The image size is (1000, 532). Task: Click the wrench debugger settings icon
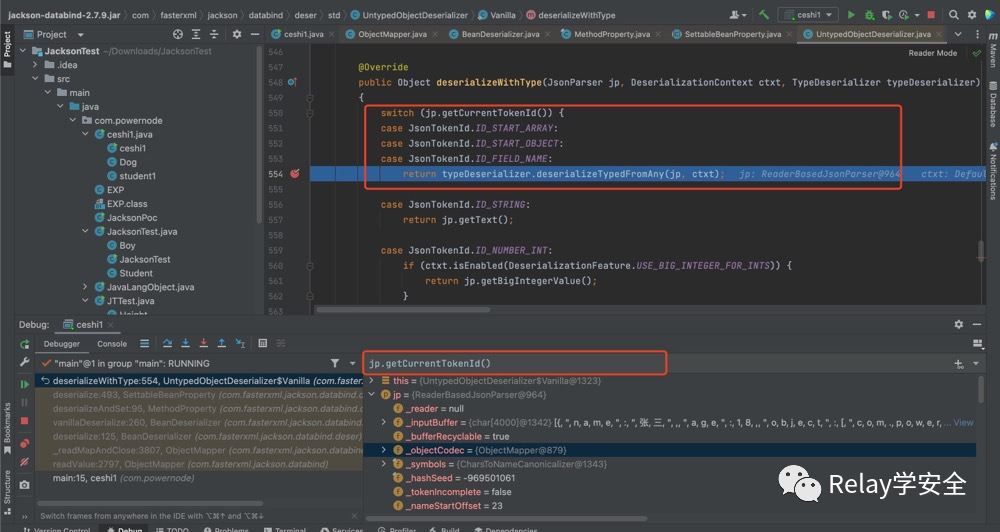tap(24, 362)
